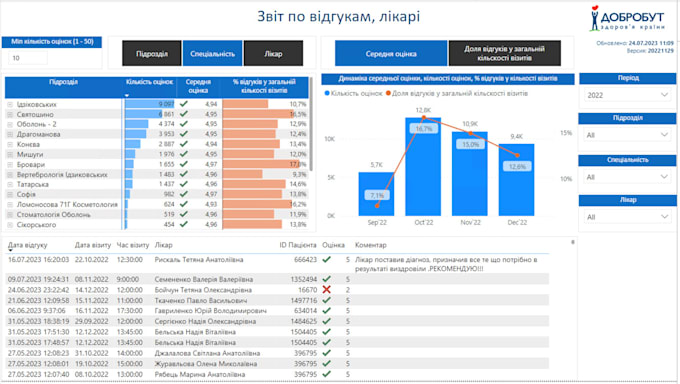This screenshot has height=384, width=680.
Task: Expand the Софія row
Action: pos(10,194)
